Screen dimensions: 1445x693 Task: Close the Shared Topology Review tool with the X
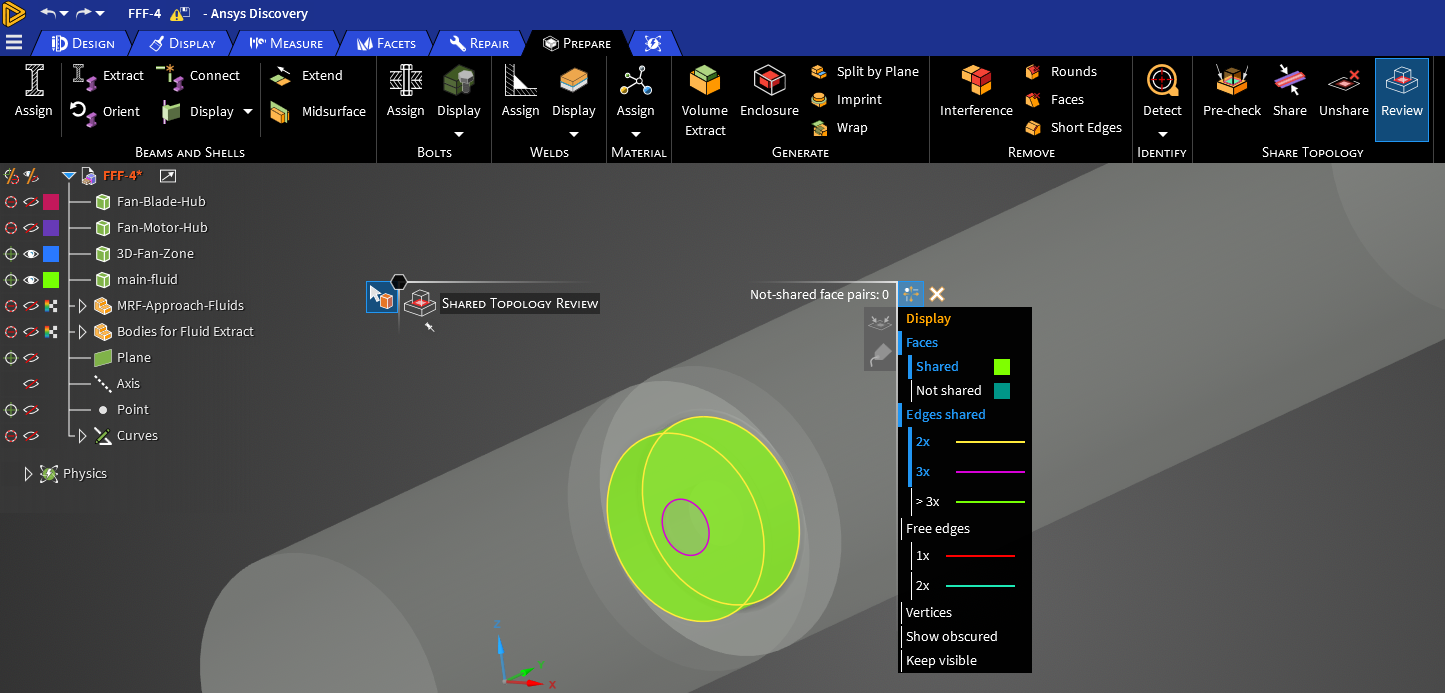[937, 294]
